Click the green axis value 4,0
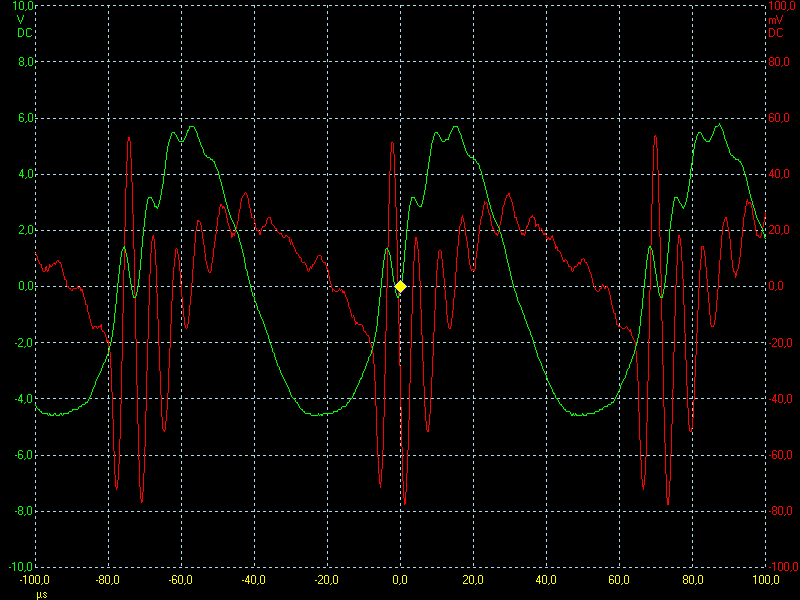 point(26,174)
